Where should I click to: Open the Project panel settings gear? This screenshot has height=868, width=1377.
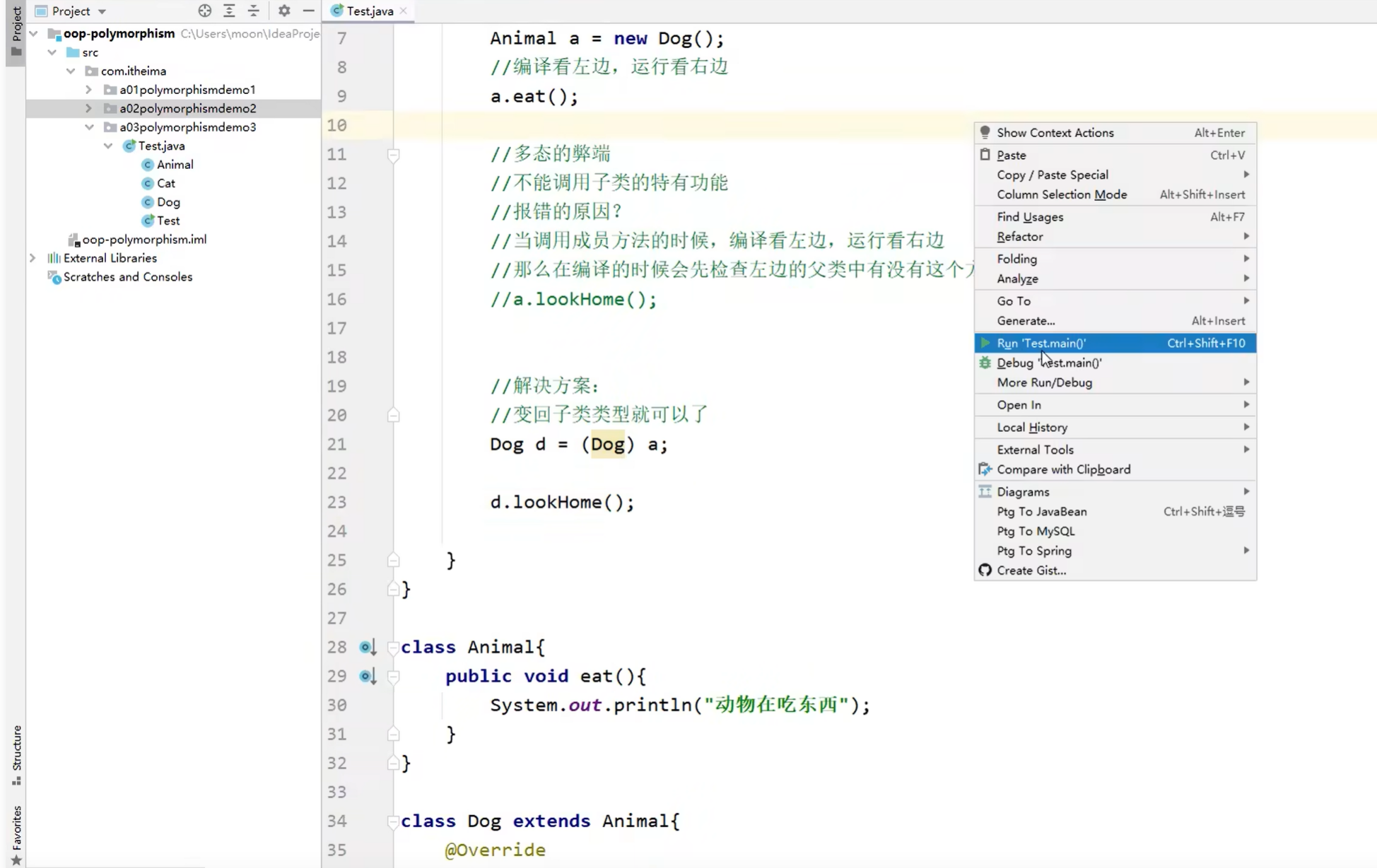(284, 11)
